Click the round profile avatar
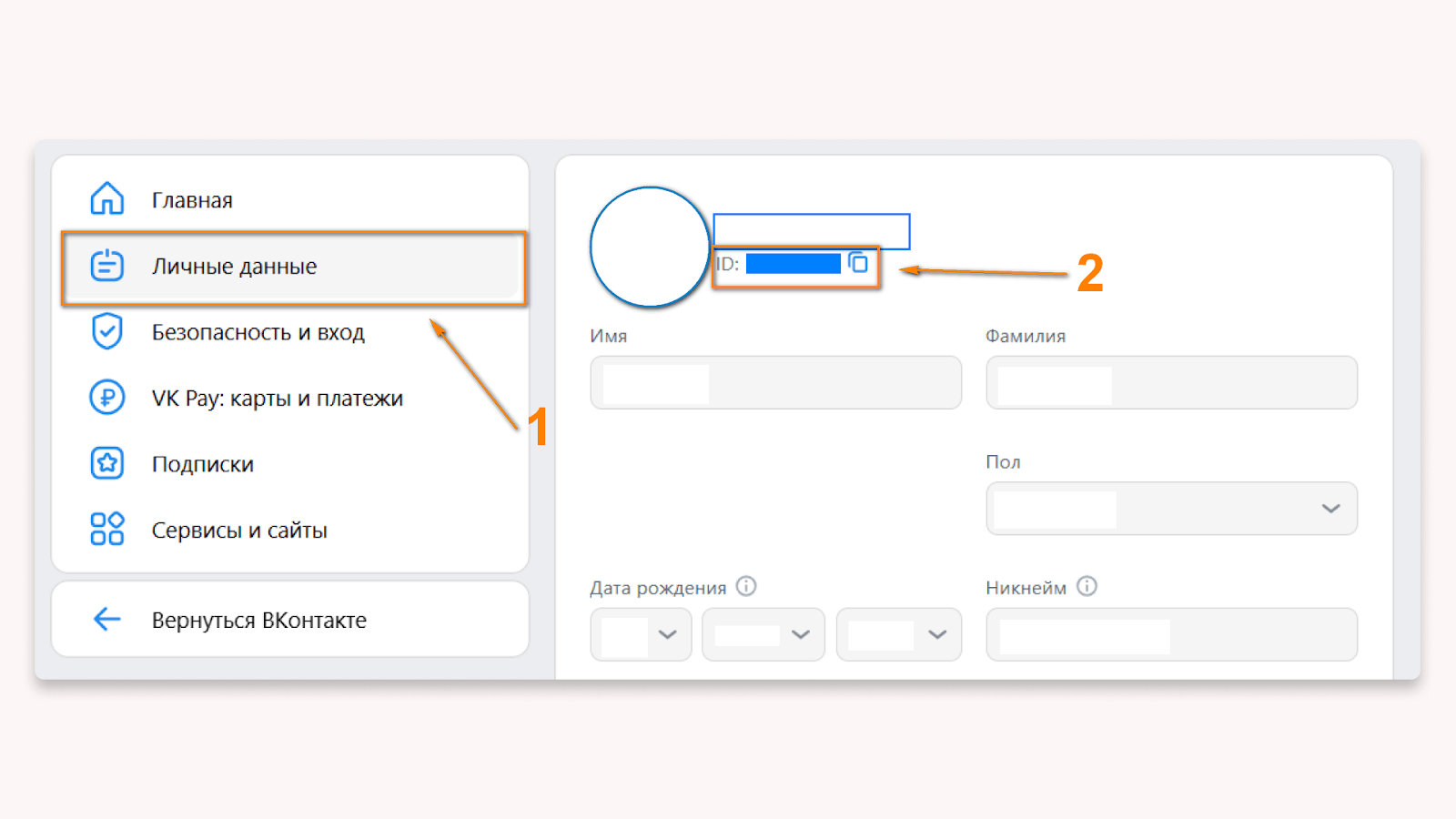 pos(650,247)
